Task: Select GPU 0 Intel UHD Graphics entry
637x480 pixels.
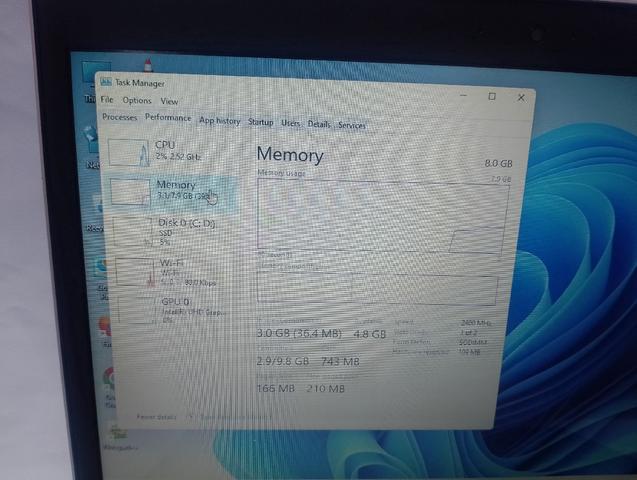Action: 169,311
